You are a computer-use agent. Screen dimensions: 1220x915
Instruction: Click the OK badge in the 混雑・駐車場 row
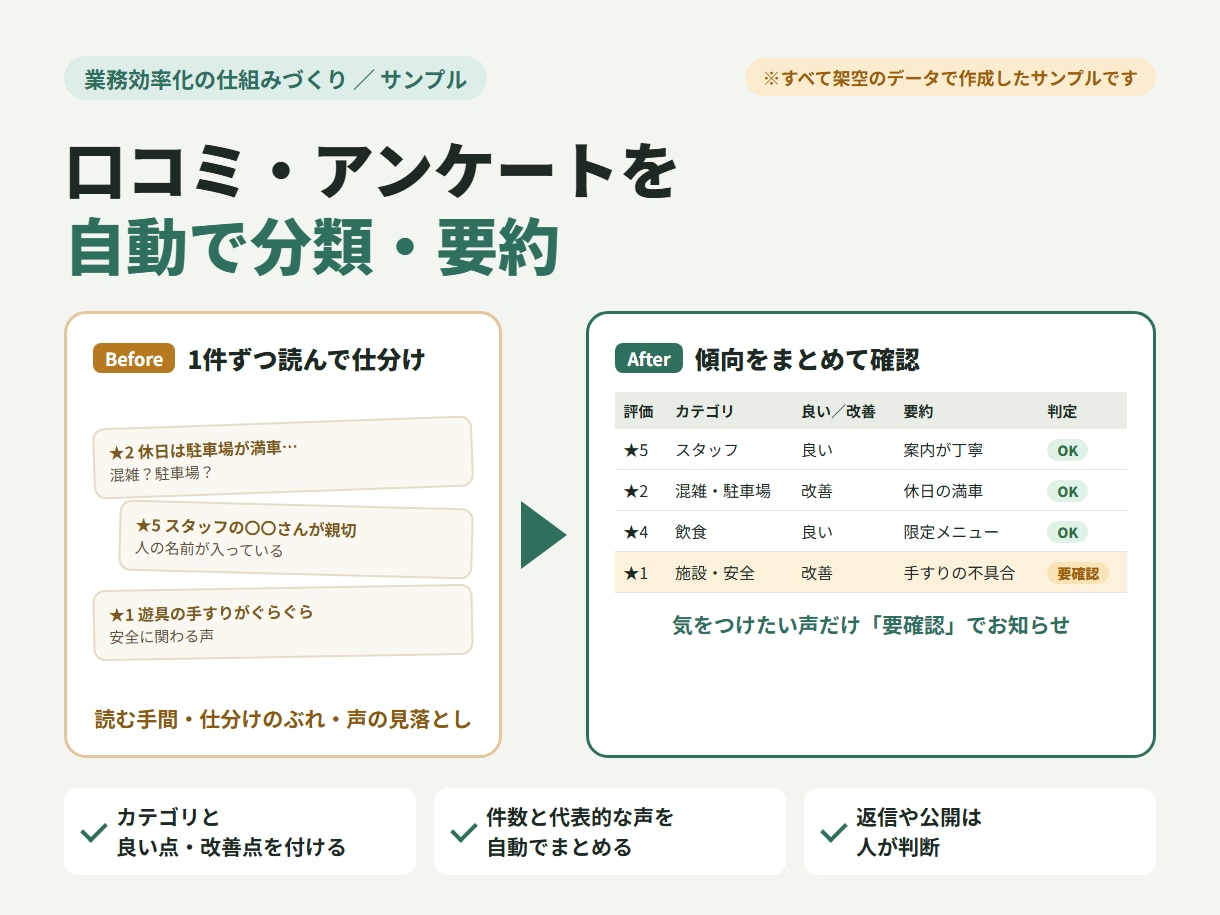pos(1067,491)
